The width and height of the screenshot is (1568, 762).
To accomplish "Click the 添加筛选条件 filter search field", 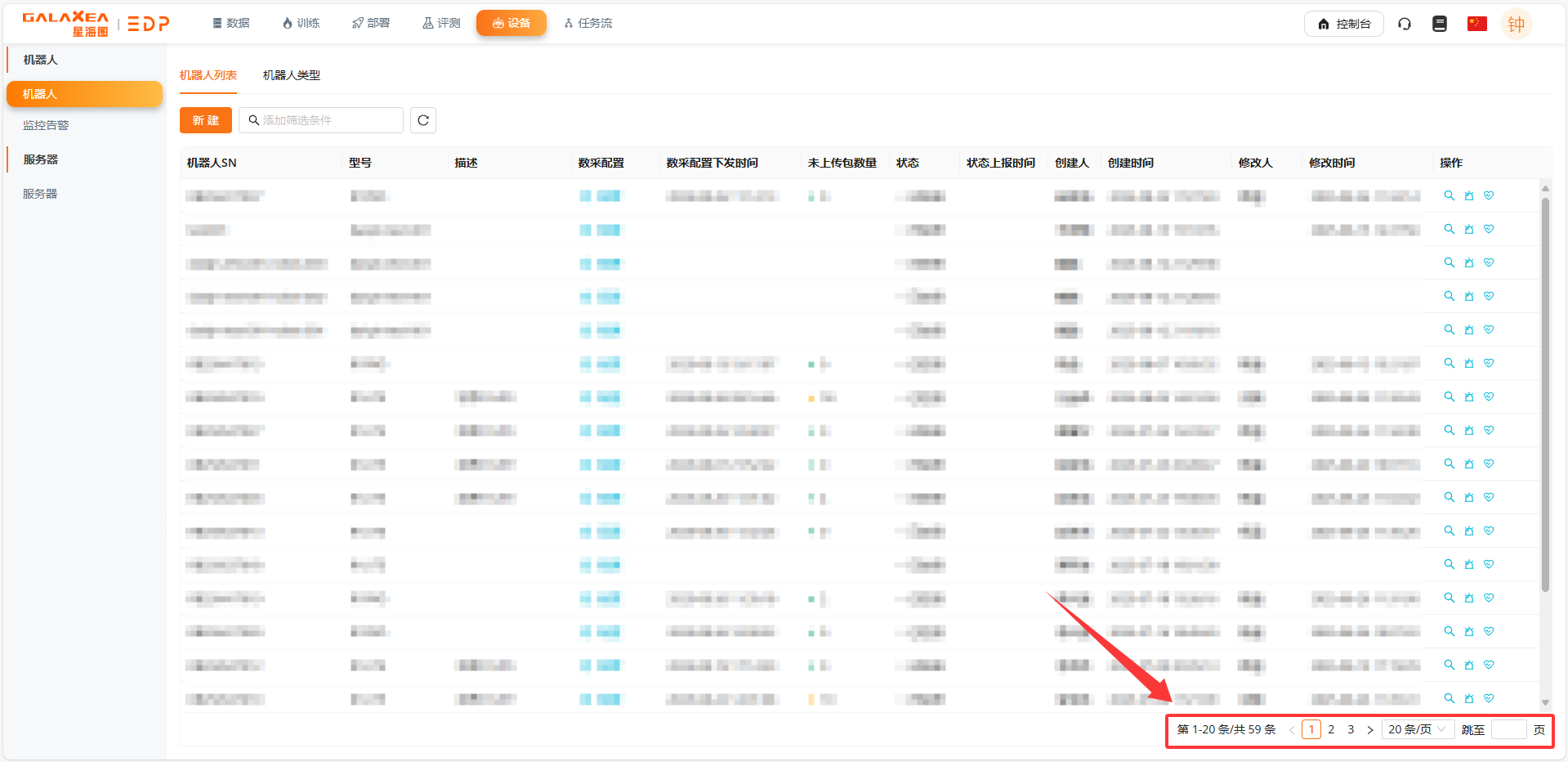I will 323,120.
